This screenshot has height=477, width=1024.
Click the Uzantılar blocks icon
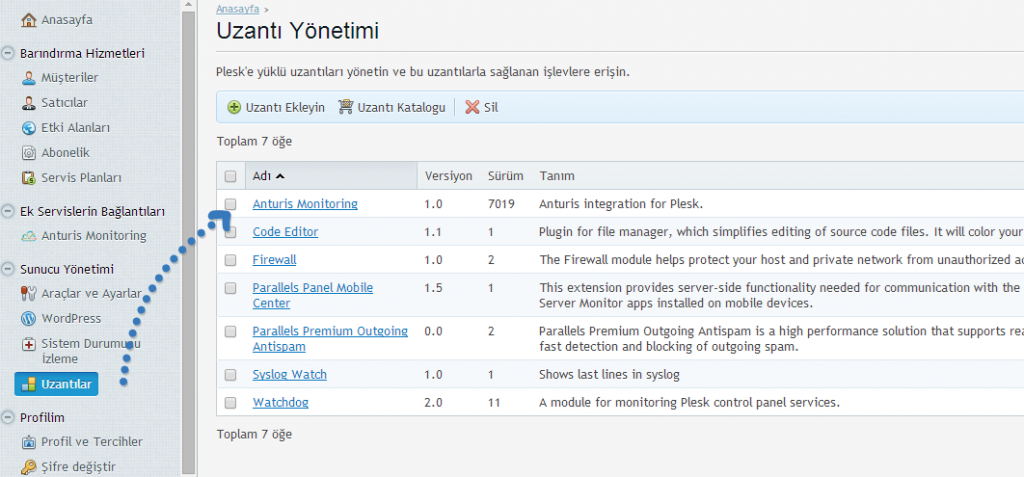28,384
